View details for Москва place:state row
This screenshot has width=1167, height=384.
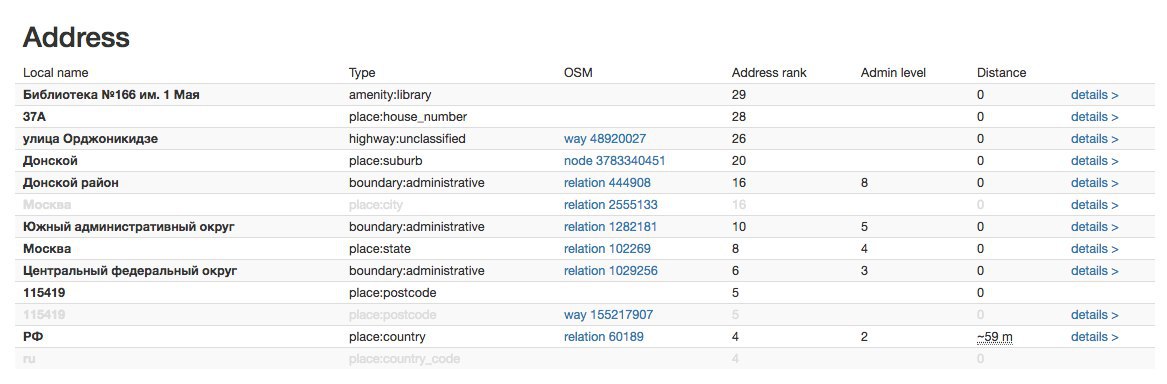[x=1094, y=249]
